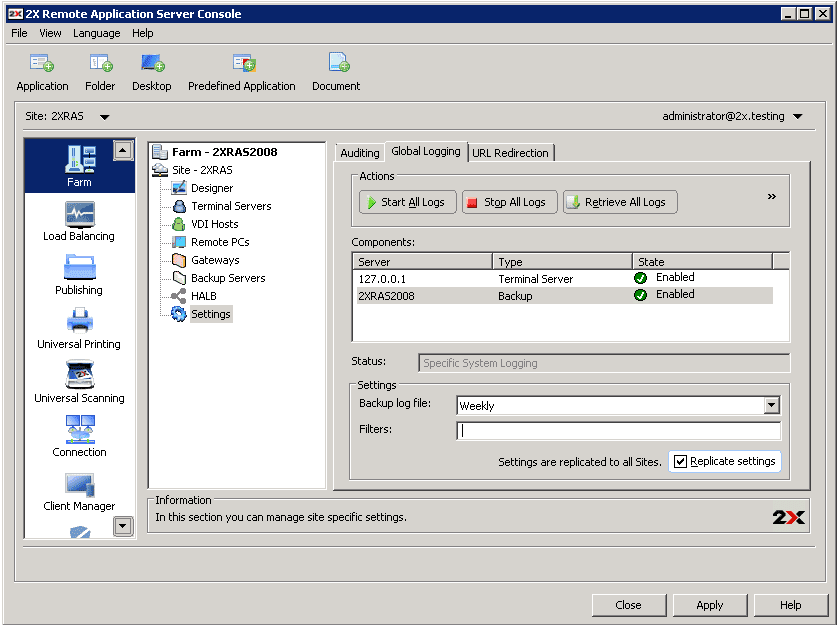Open the administrator@2x.testing dropdown

(798, 116)
